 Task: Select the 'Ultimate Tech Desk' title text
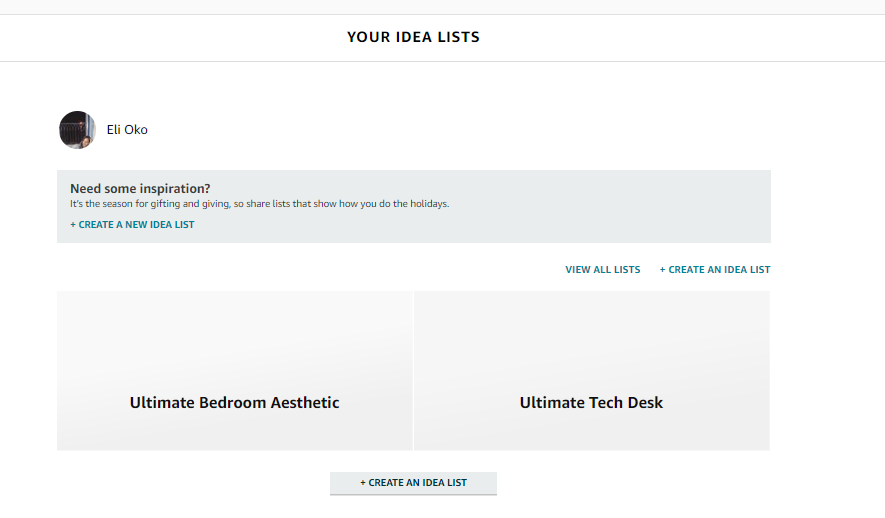point(591,403)
